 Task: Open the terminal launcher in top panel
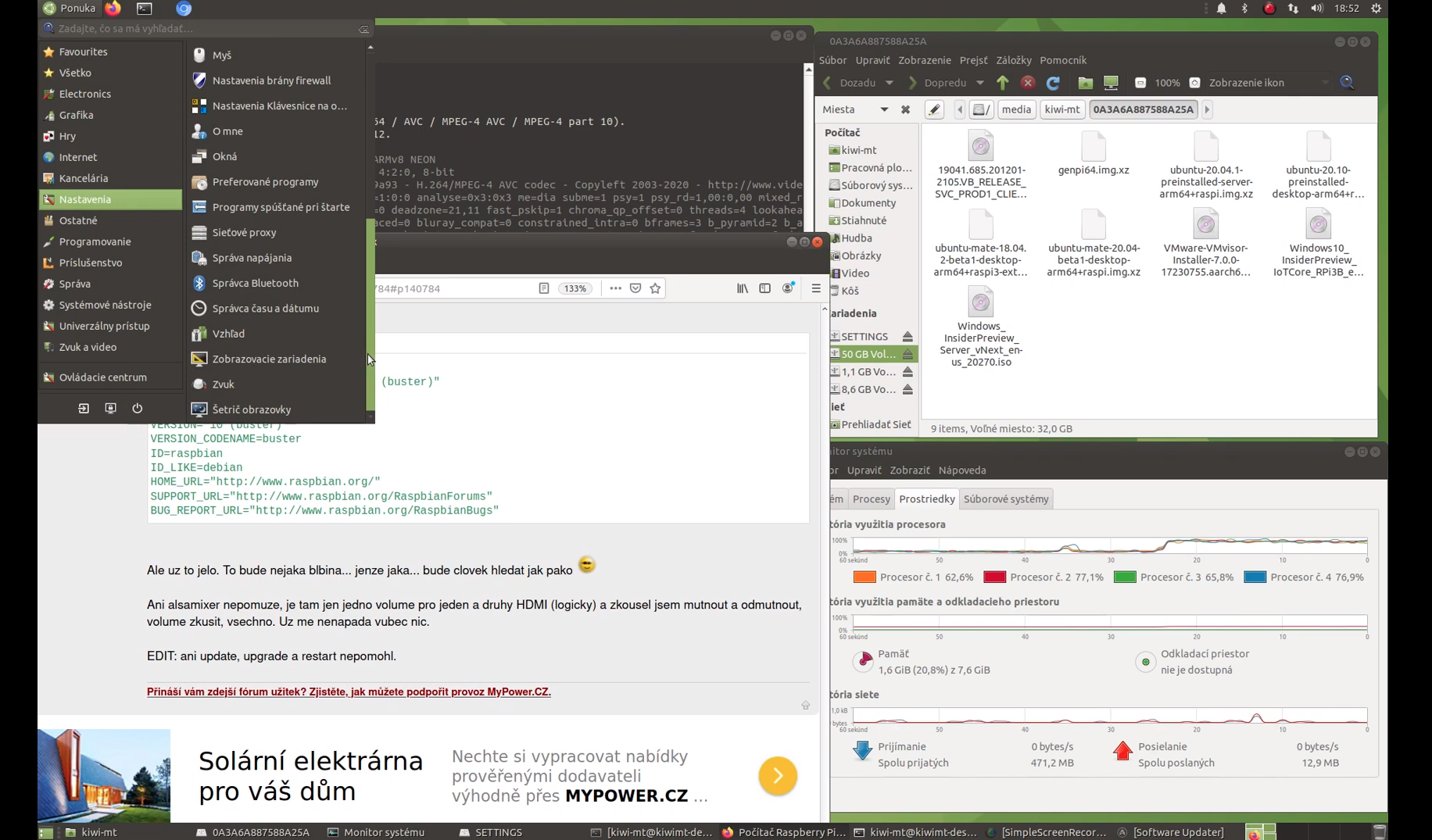tap(145, 9)
